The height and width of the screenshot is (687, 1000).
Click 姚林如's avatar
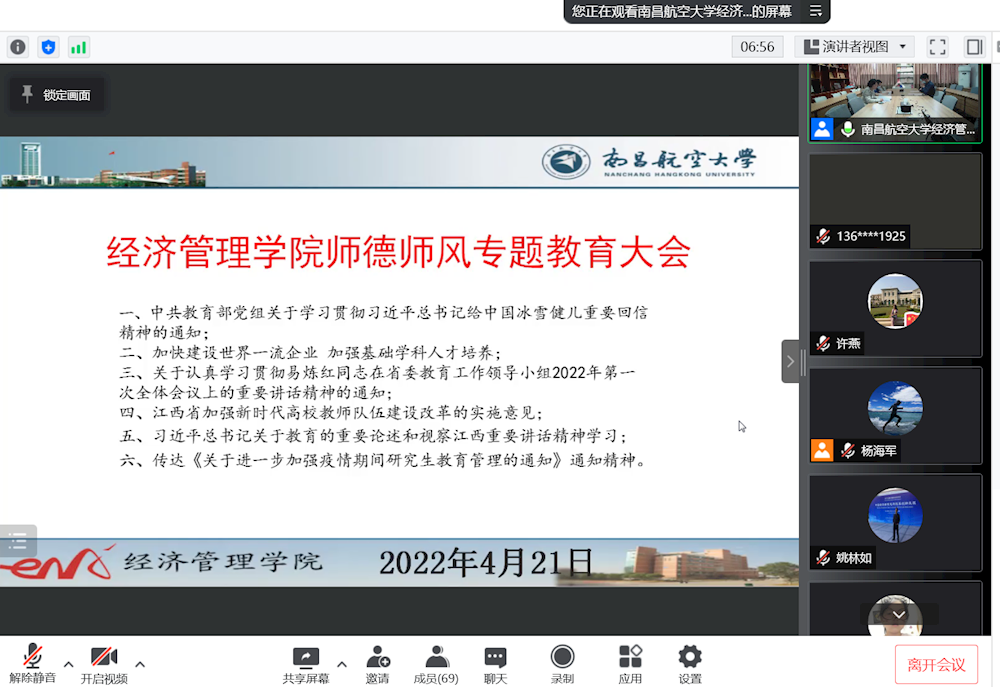tap(895, 515)
